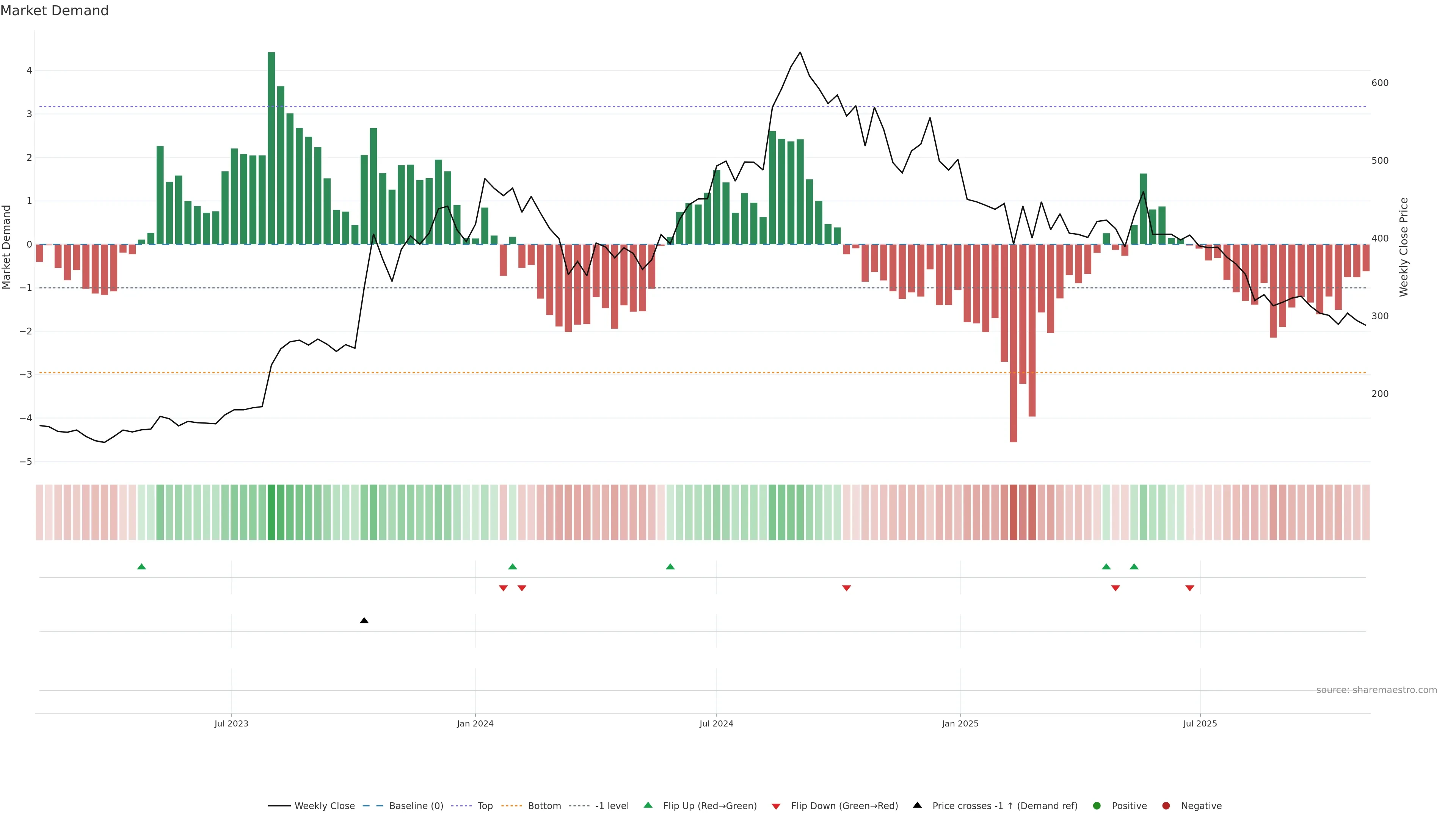
Task: Click the leftmost green flip-up triangle marker
Action: pos(142,566)
